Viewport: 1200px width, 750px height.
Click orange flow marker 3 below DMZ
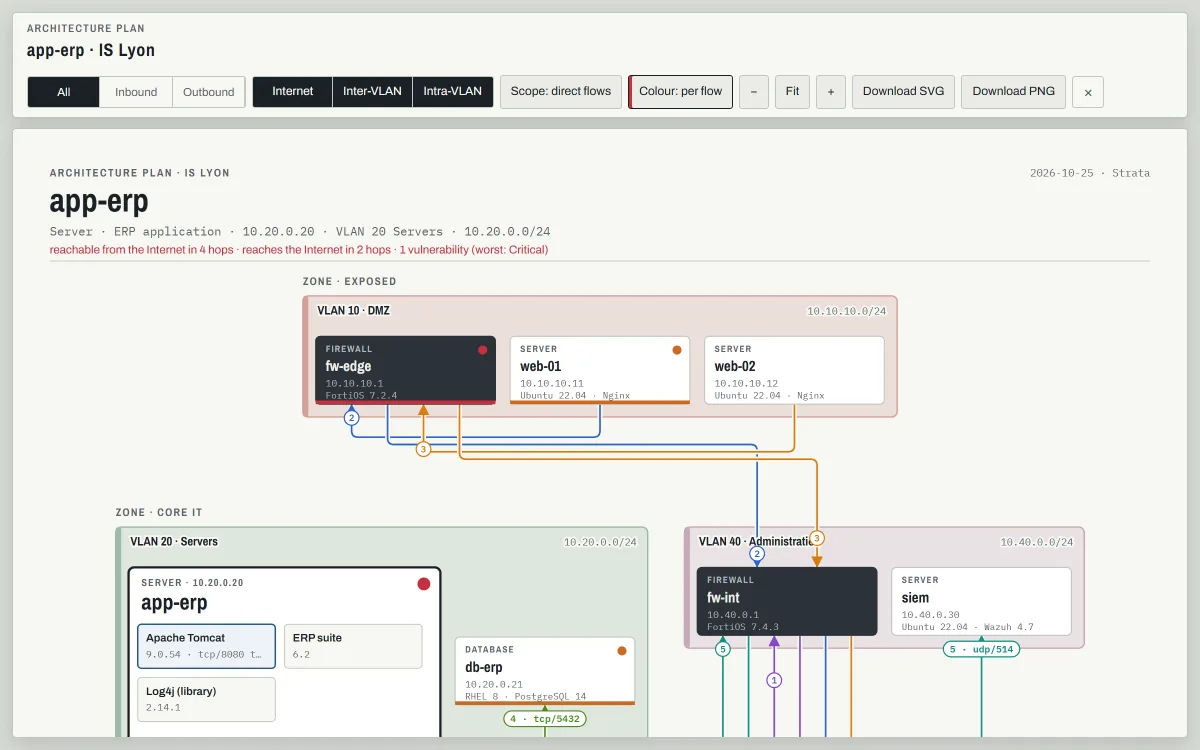coord(423,449)
